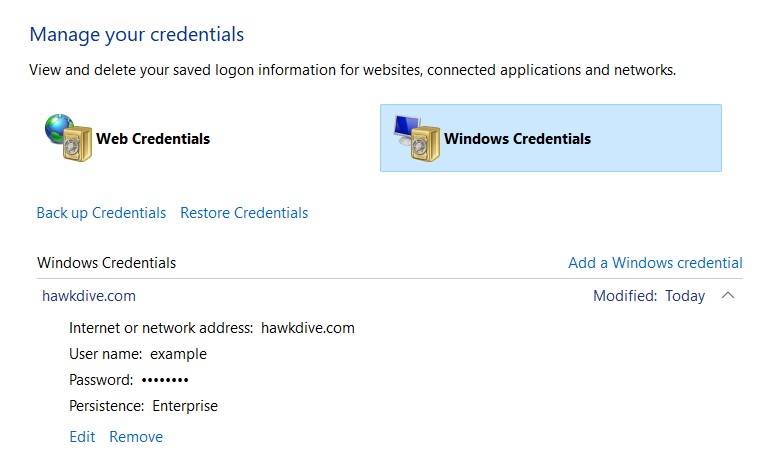Click the masked password dots

(x=165, y=380)
